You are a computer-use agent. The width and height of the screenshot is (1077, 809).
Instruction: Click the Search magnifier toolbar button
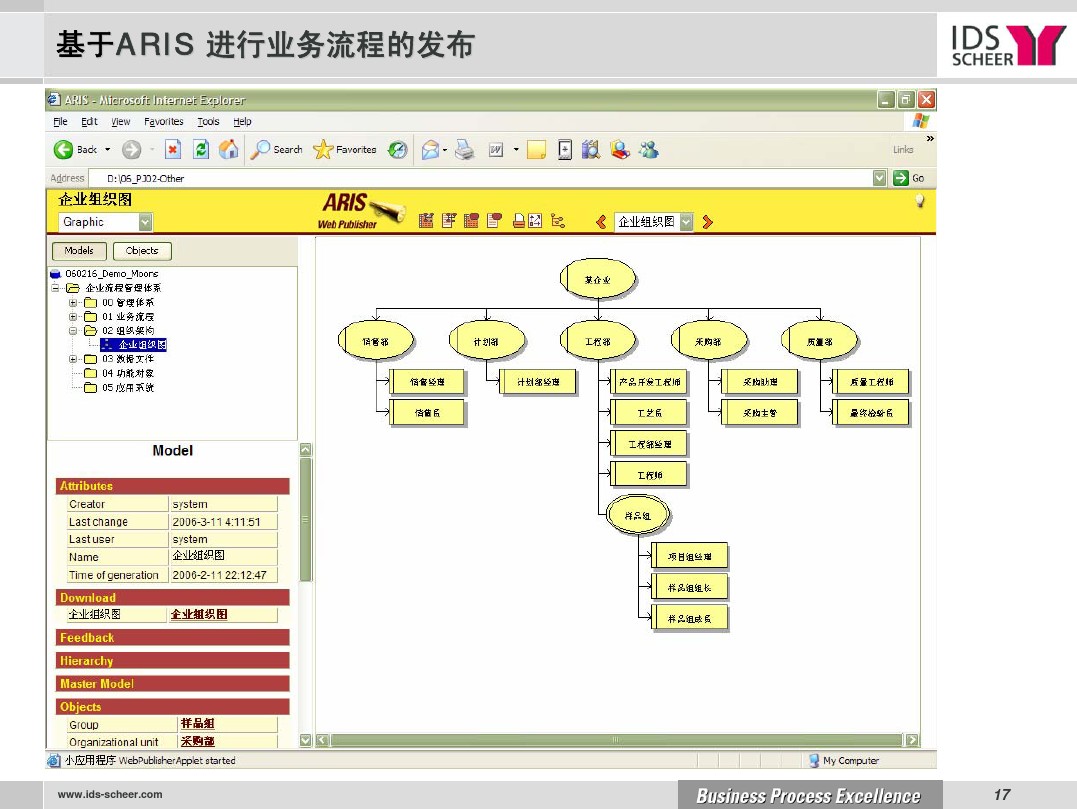pyautogui.click(x=277, y=150)
